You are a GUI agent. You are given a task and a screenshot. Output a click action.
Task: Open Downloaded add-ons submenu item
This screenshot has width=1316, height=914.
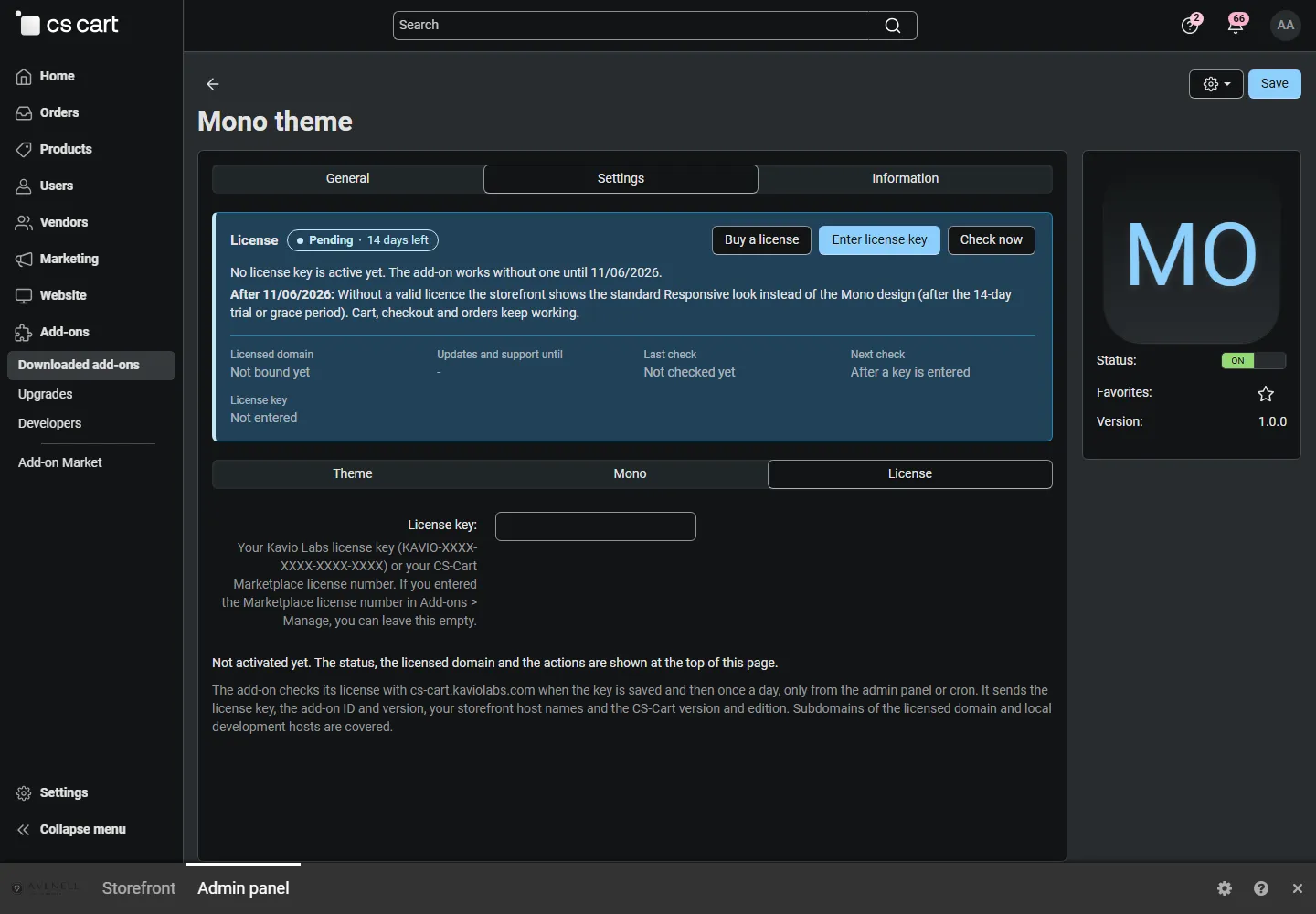(x=91, y=366)
